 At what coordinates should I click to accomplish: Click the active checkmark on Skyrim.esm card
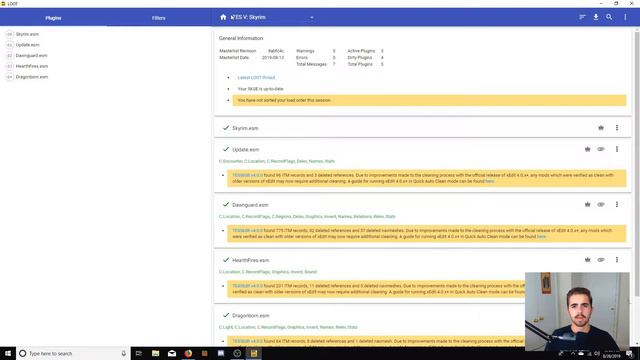click(x=226, y=128)
